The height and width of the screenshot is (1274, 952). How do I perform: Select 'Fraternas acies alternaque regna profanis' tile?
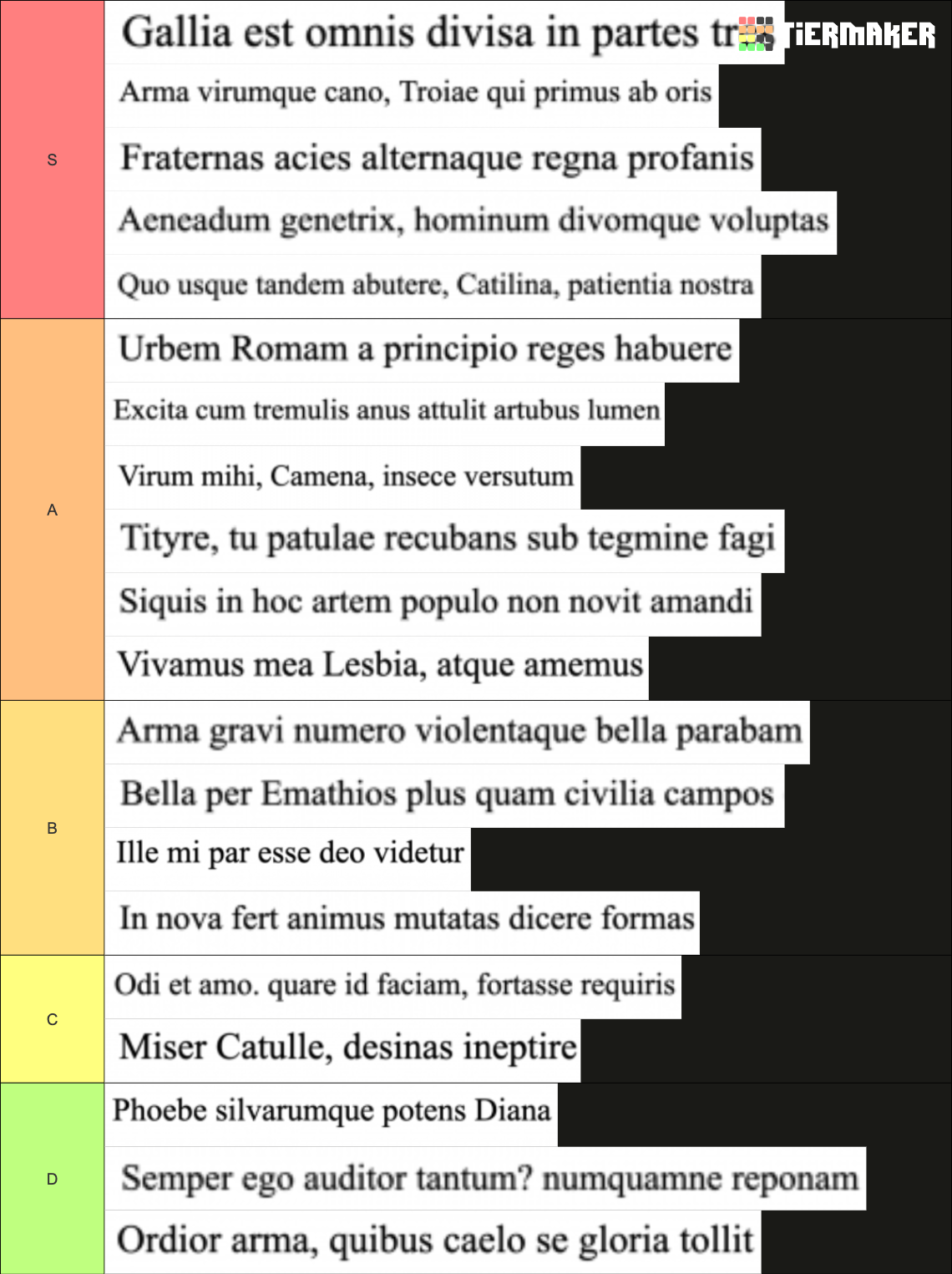click(x=433, y=160)
